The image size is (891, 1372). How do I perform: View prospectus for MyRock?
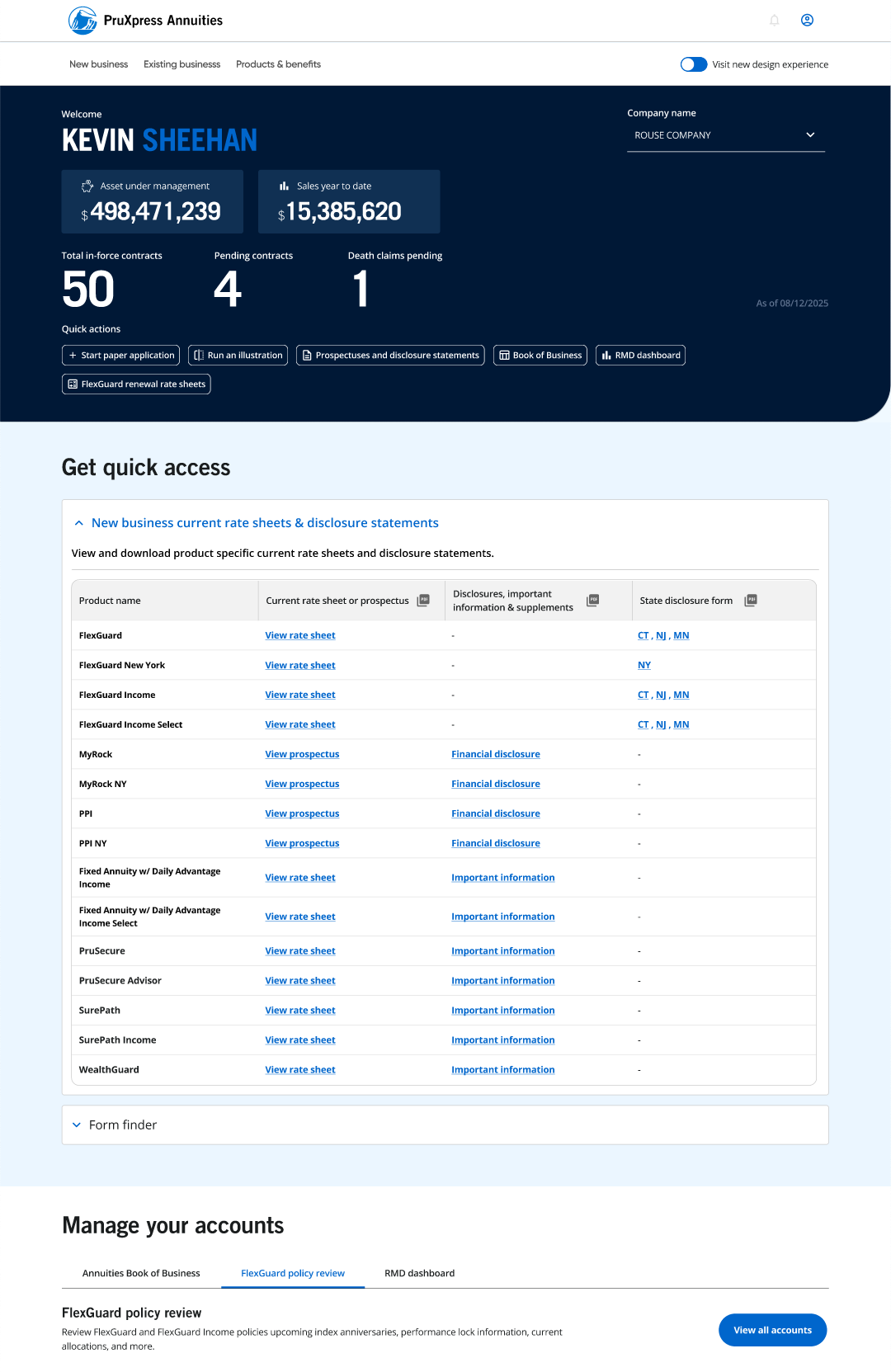(x=302, y=754)
